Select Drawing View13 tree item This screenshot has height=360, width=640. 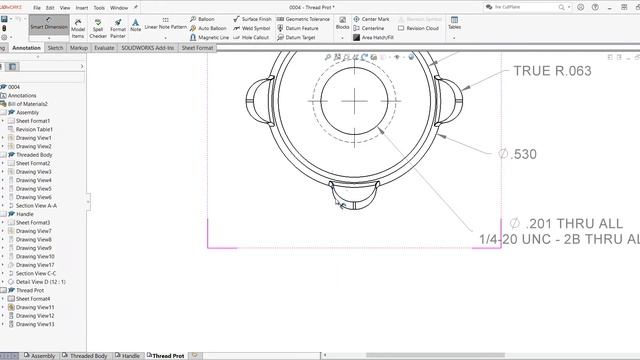coord(35,324)
